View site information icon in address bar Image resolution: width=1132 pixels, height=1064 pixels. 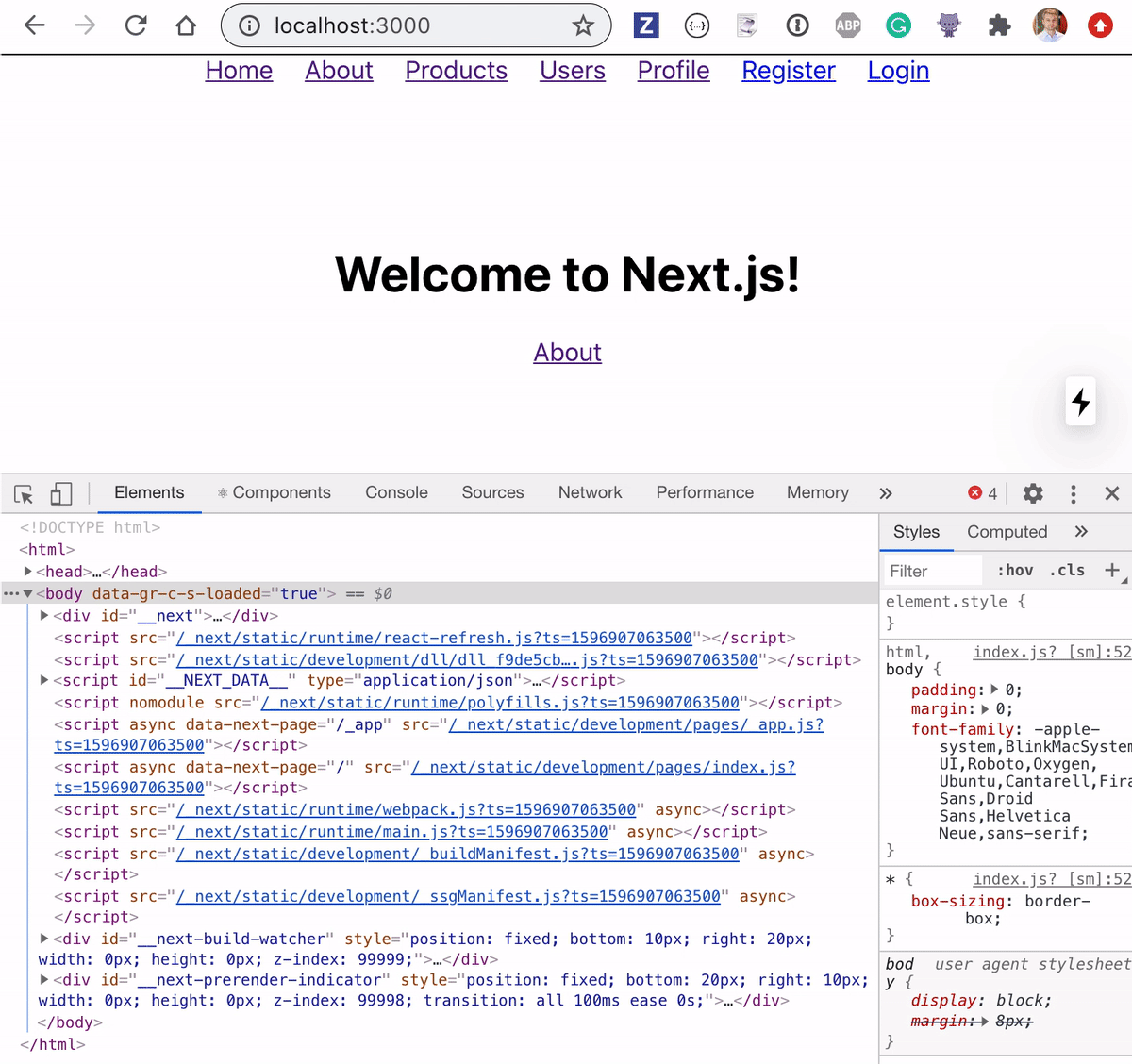point(249,25)
